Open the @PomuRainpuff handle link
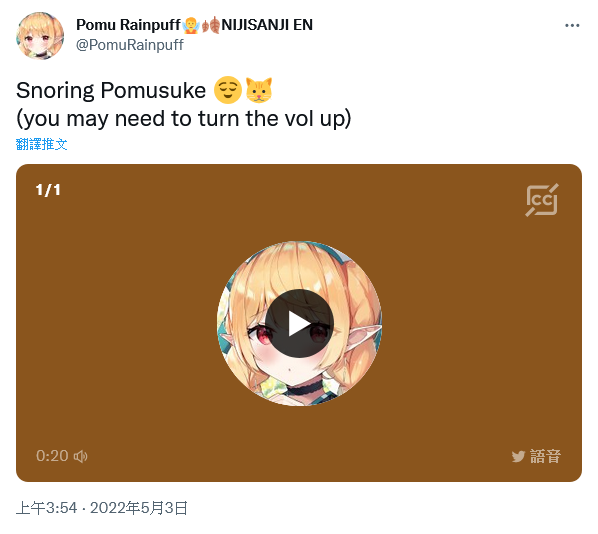 pos(130,45)
